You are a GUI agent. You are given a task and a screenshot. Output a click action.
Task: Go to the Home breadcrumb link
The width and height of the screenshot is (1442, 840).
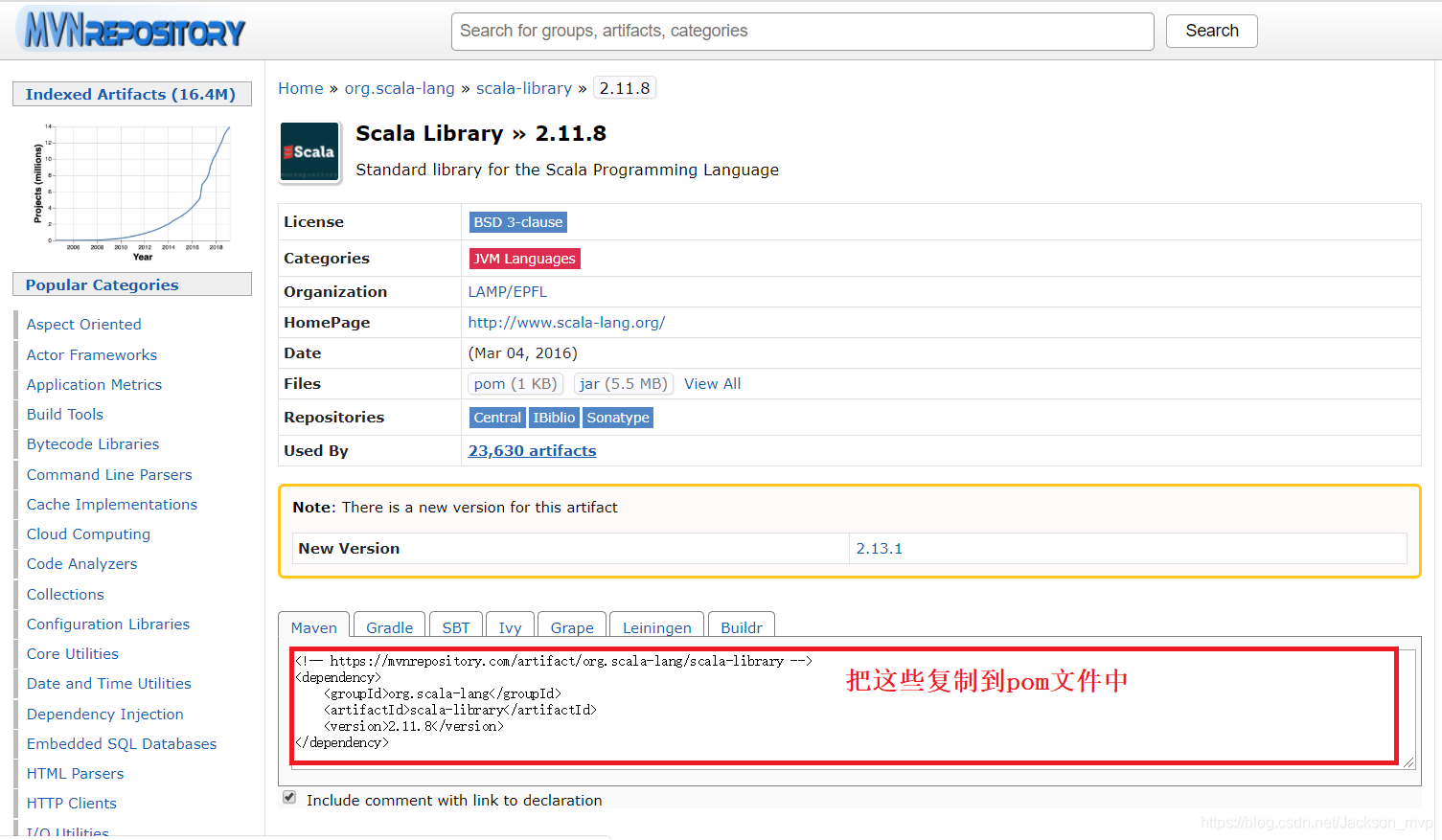pos(301,88)
